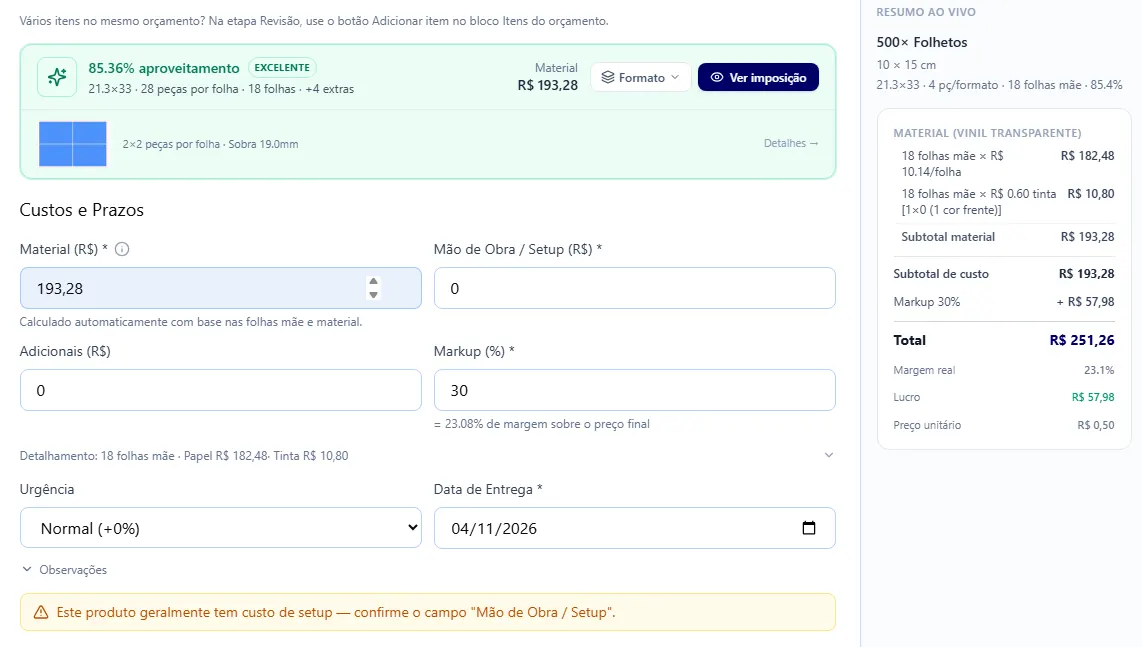This screenshot has width=1142, height=647.
Task: Click the "10 × 15 cm" size text
Action: [906, 65]
